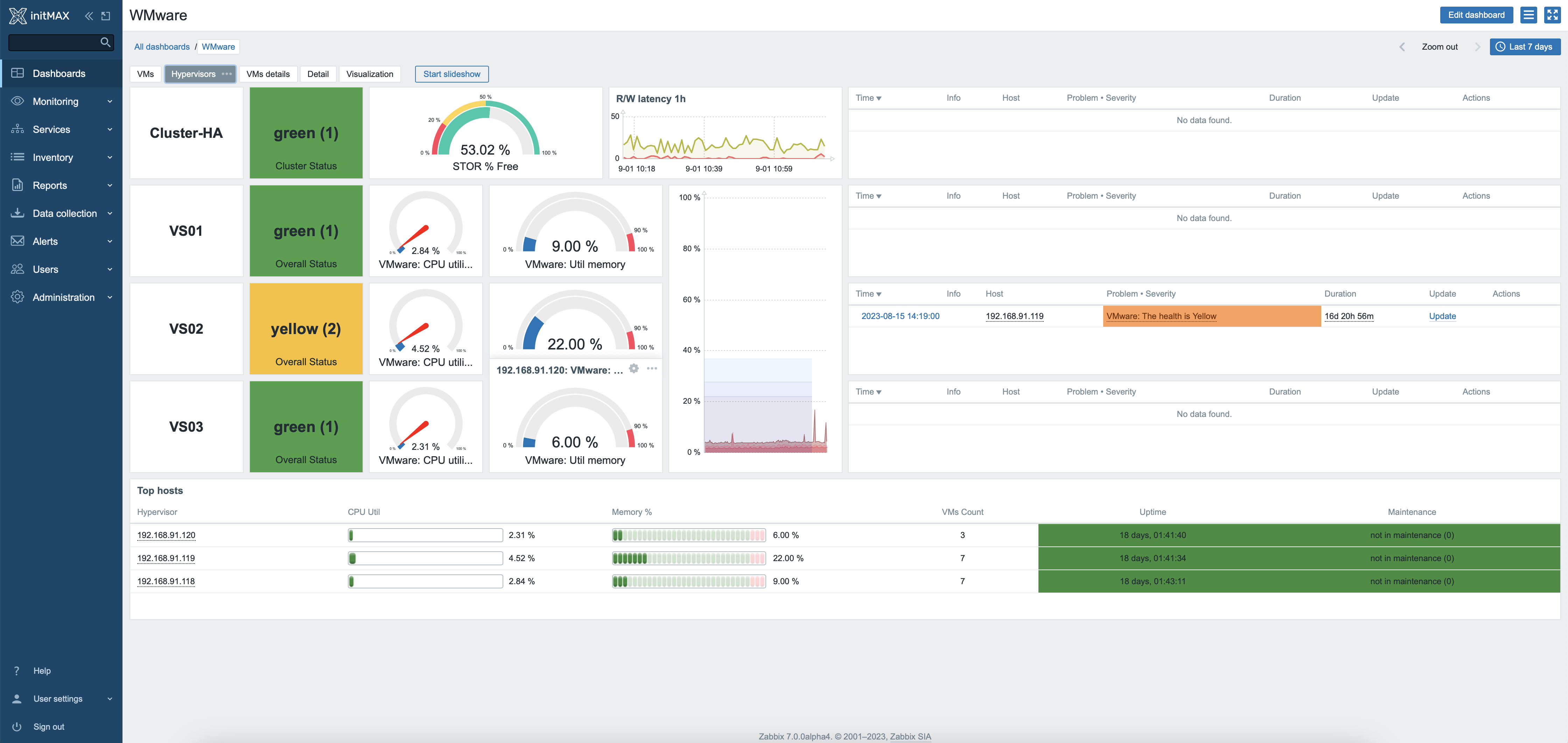This screenshot has height=743, width=1568.
Task: Click the Alerts envelope icon
Action: tap(17, 241)
